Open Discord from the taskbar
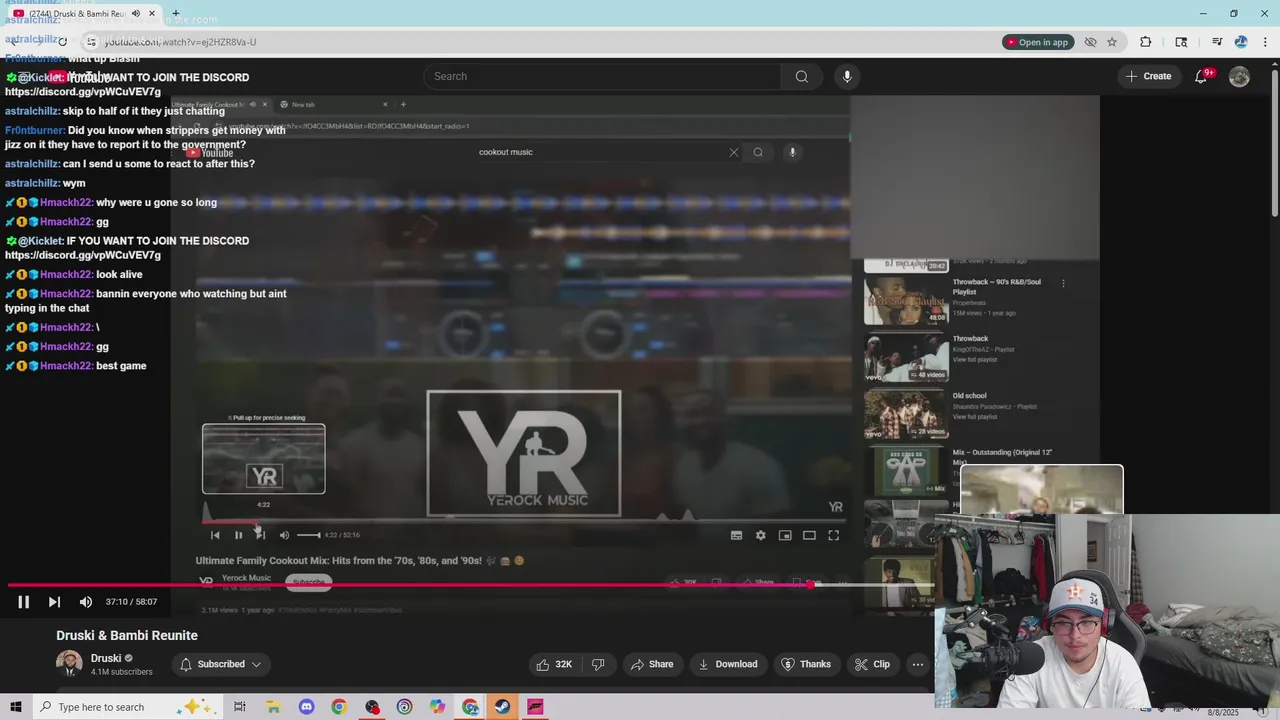The width and height of the screenshot is (1280, 720). 306,707
